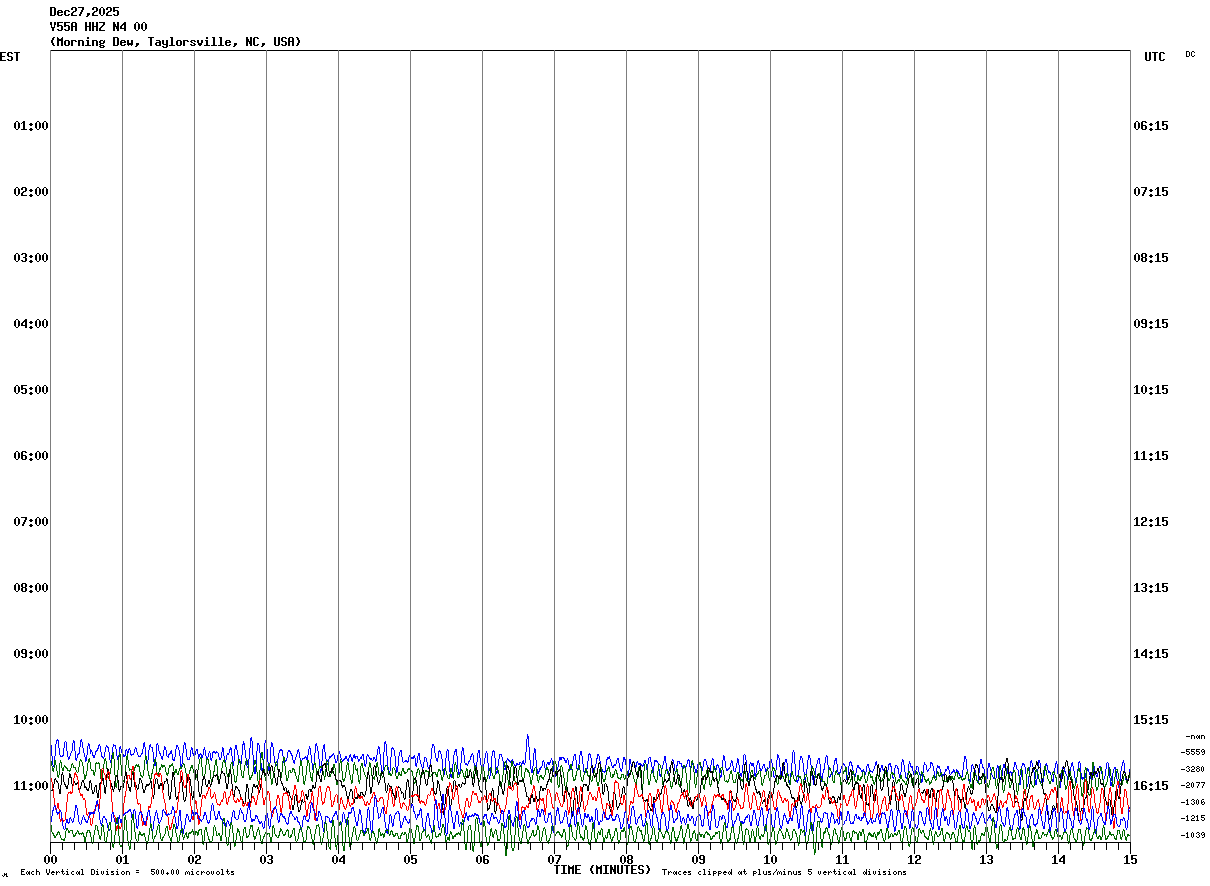This screenshot has height=886, width=1210.
Task: Click the UTC time label "12:15"
Action: tap(1151, 522)
